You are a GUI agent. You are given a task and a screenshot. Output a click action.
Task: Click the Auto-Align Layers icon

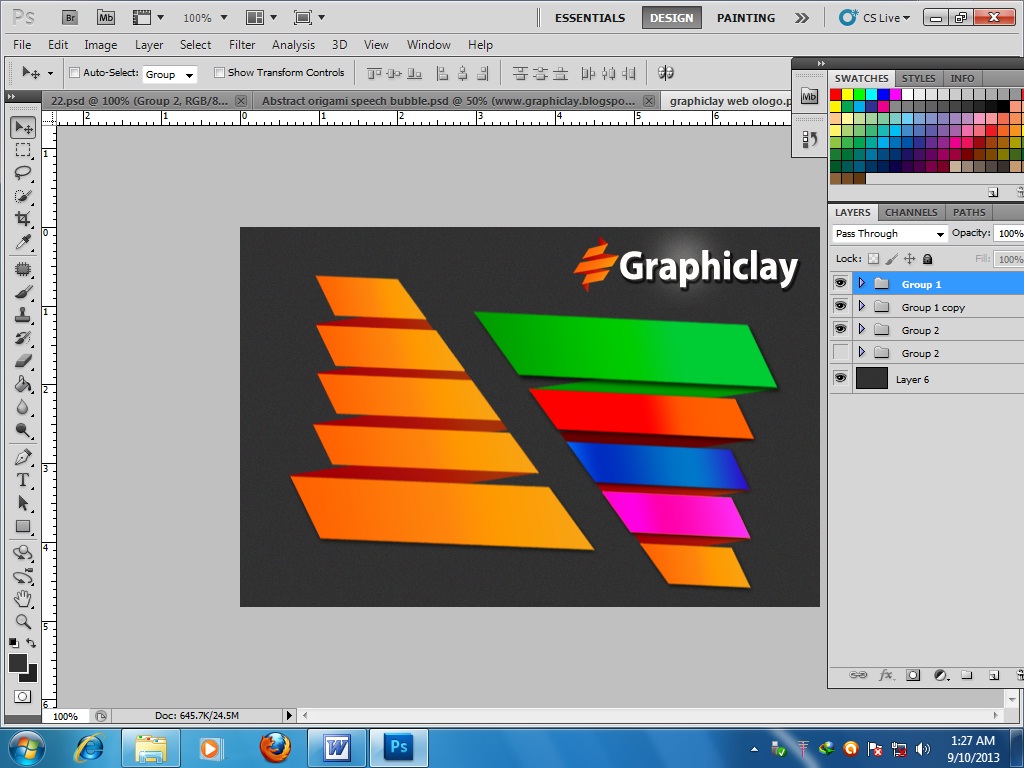point(665,72)
